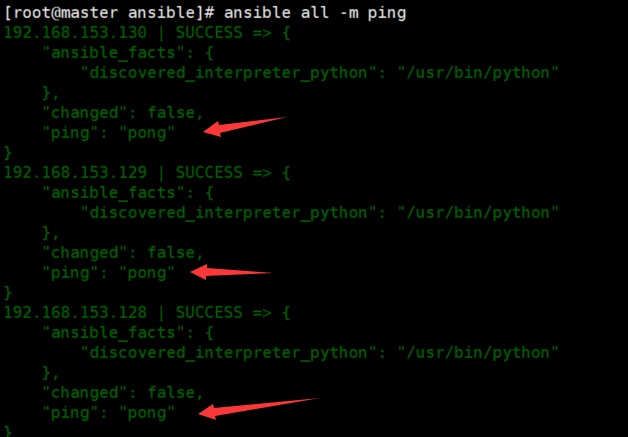Click first /usr/bin/python path value

pyautogui.click(x=478, y=73)
